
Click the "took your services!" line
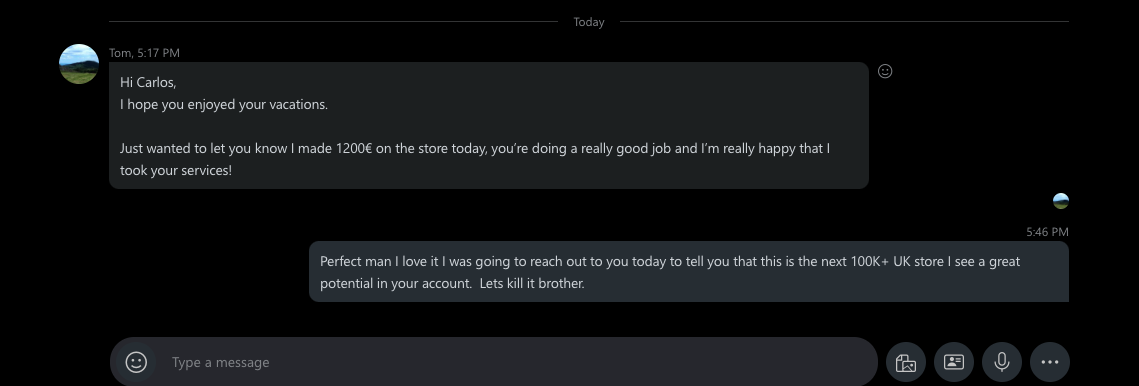coord(176,172)
